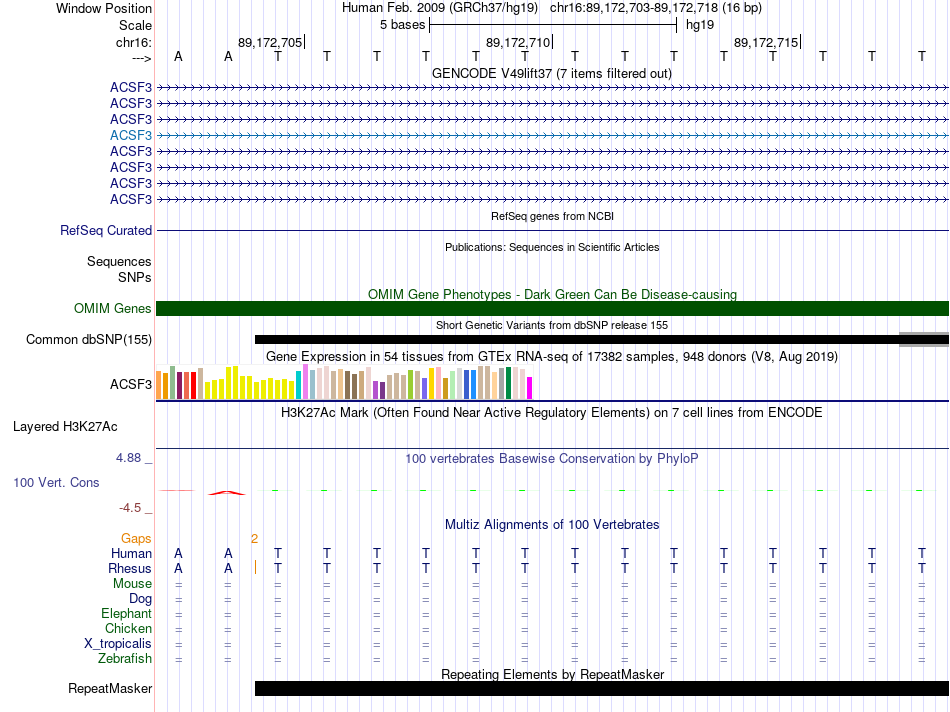Select the Zebrafish alignment row label
This screenshot has height=712, width=950.
point(125,658)
